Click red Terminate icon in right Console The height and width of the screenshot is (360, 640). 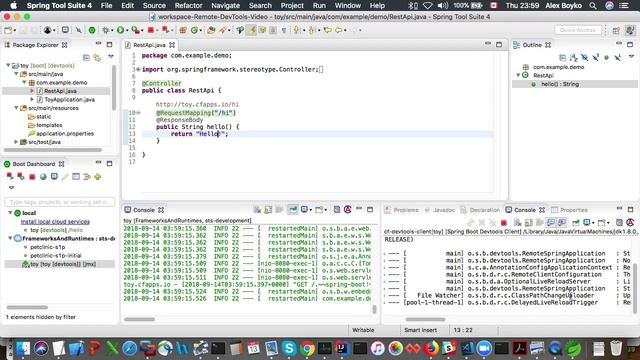504,222
